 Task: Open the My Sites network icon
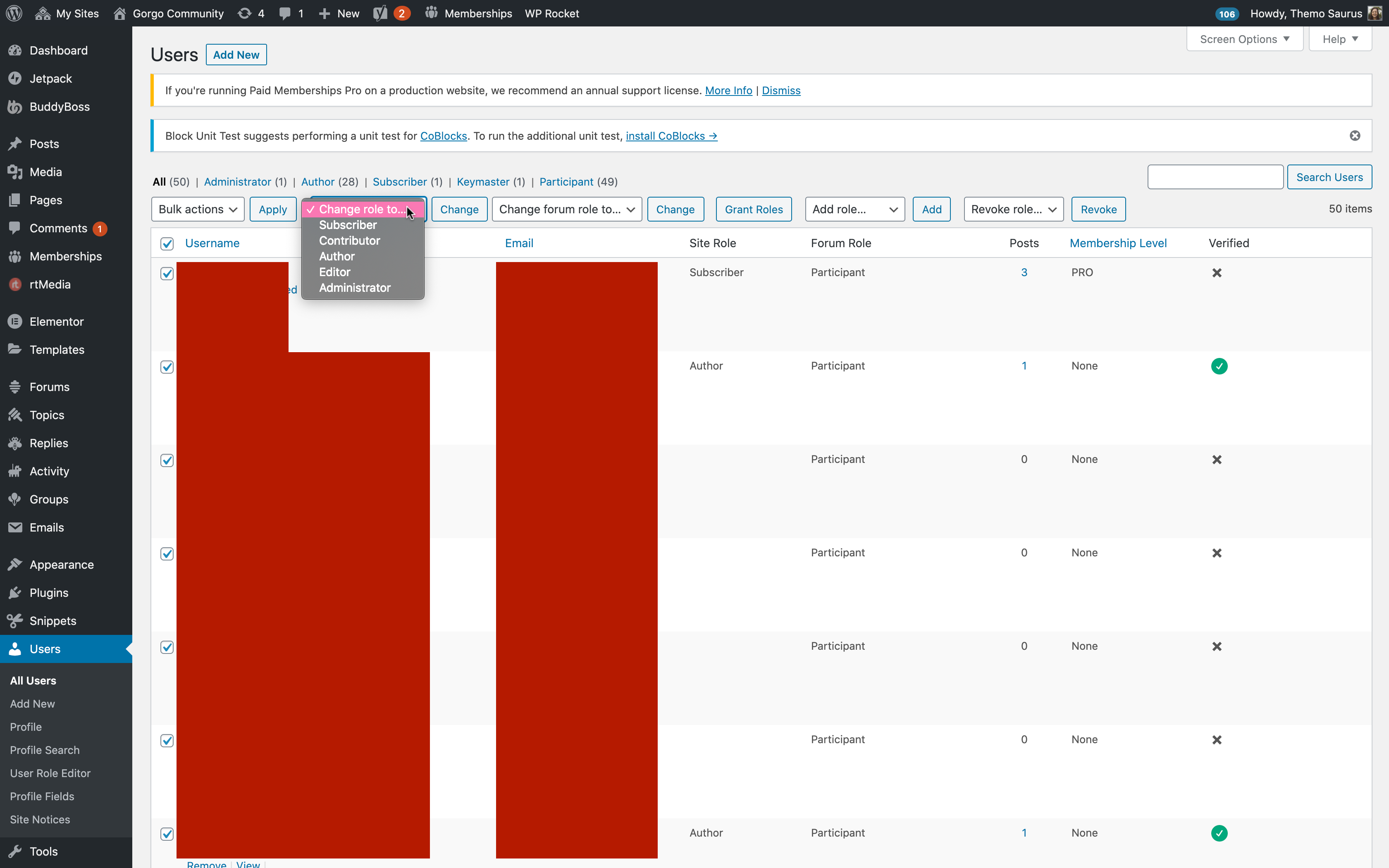43,13
